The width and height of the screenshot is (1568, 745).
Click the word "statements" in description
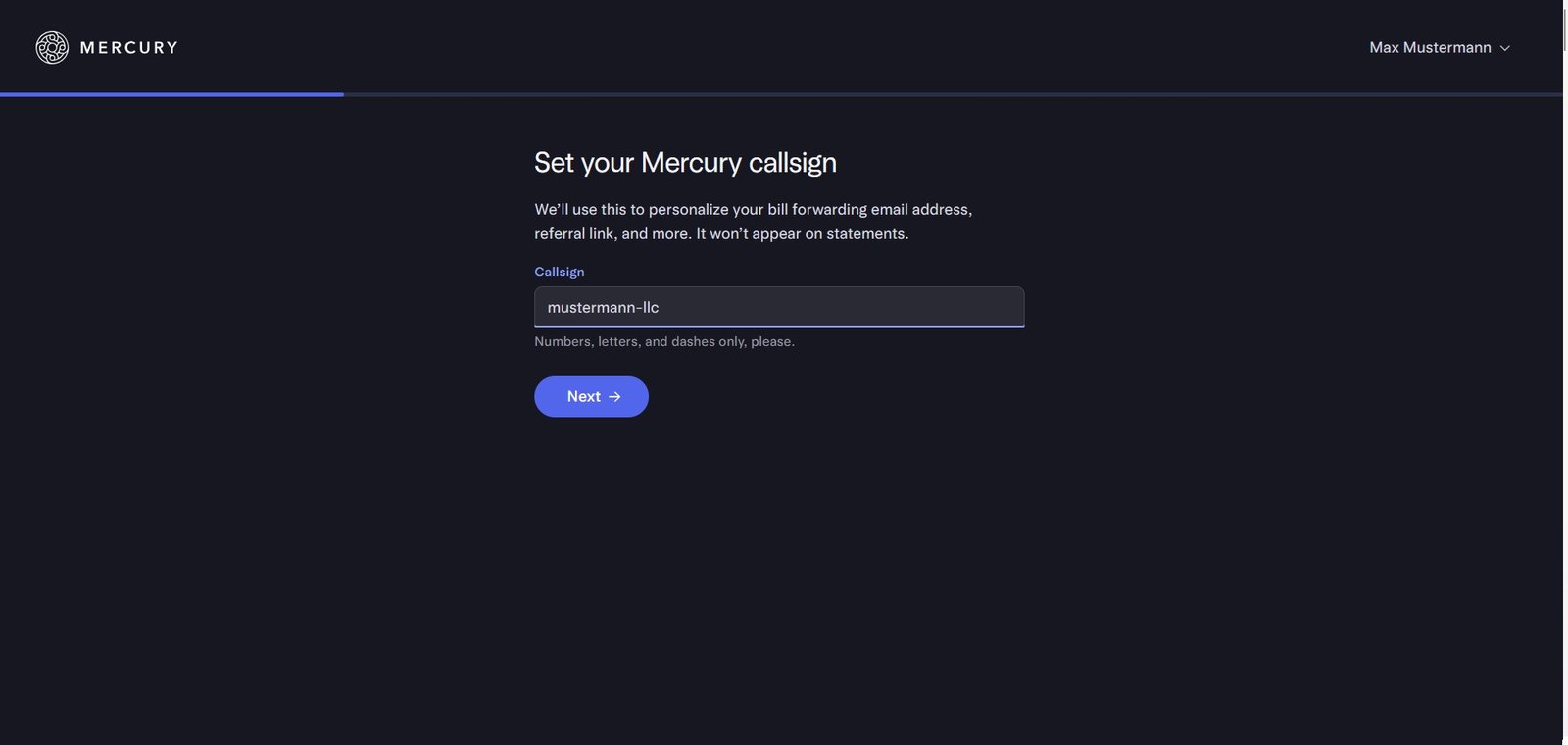(x=865, y=233)
